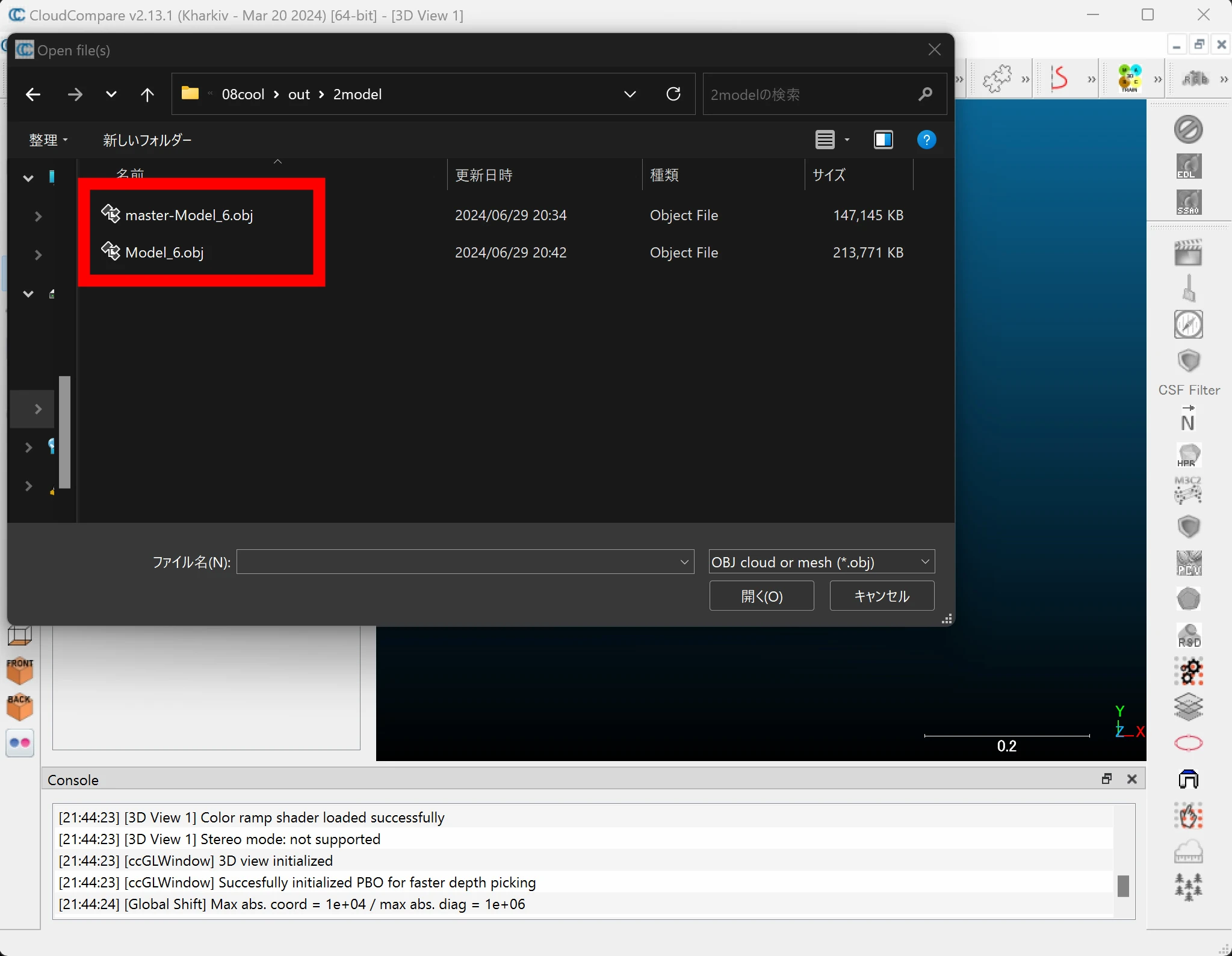Screen dimensions: 1232x956
Task: Expand the address bar history dropdown
Action: pyautogui.click(x=630, y=94)
